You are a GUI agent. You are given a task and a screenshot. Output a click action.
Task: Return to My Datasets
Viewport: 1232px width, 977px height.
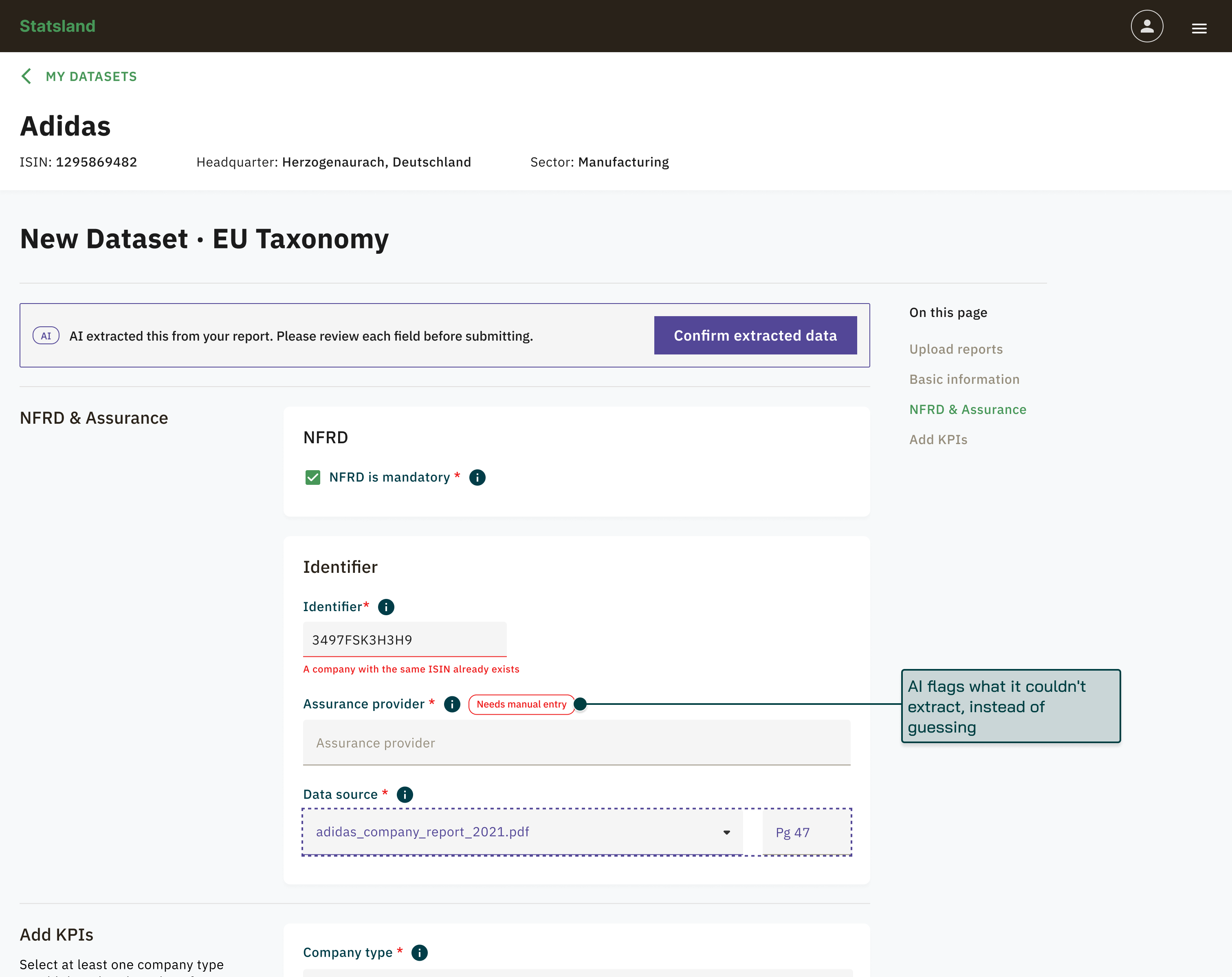[91, 77]
